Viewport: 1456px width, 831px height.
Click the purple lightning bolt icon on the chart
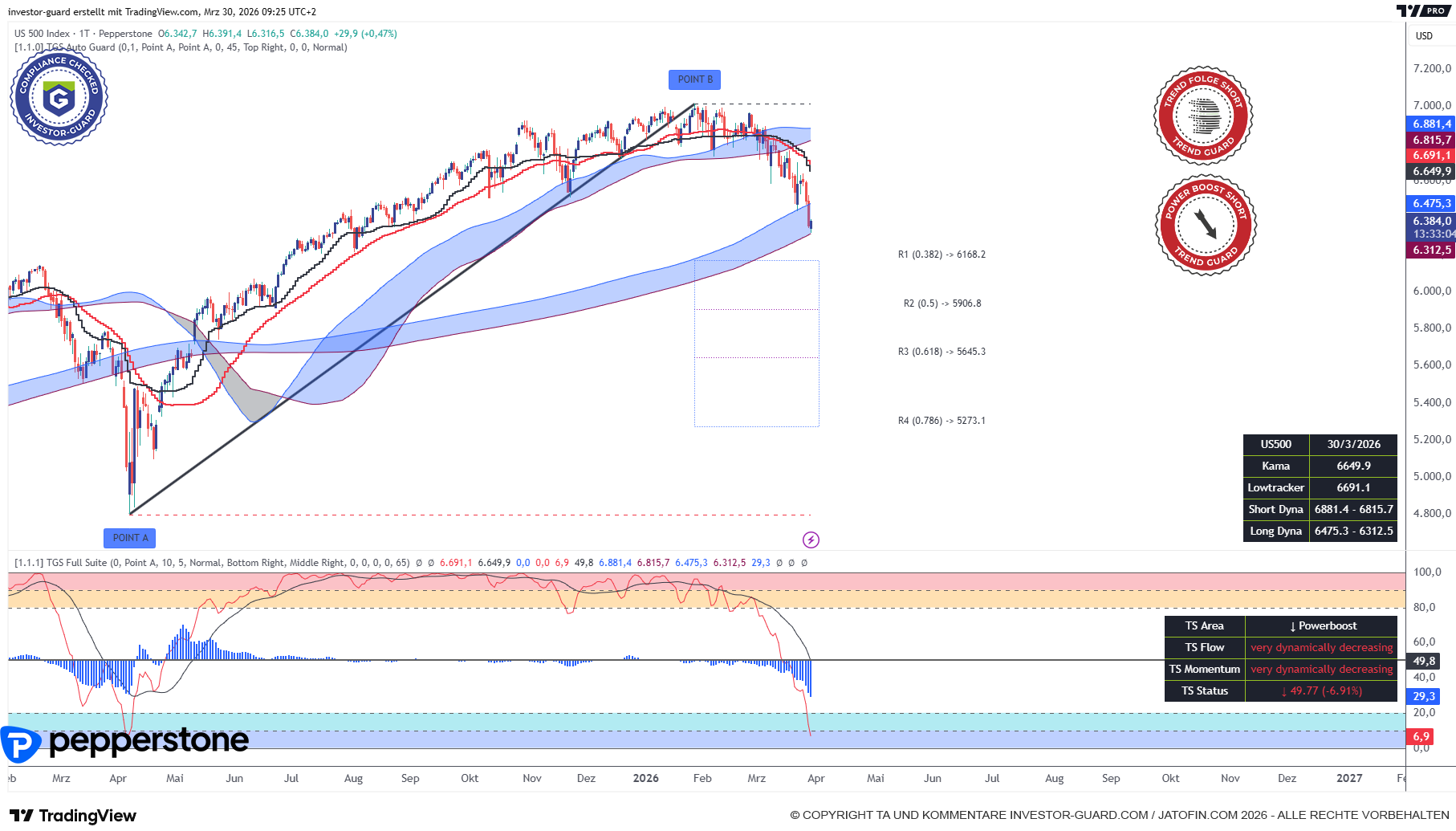(x=811, y=540)
